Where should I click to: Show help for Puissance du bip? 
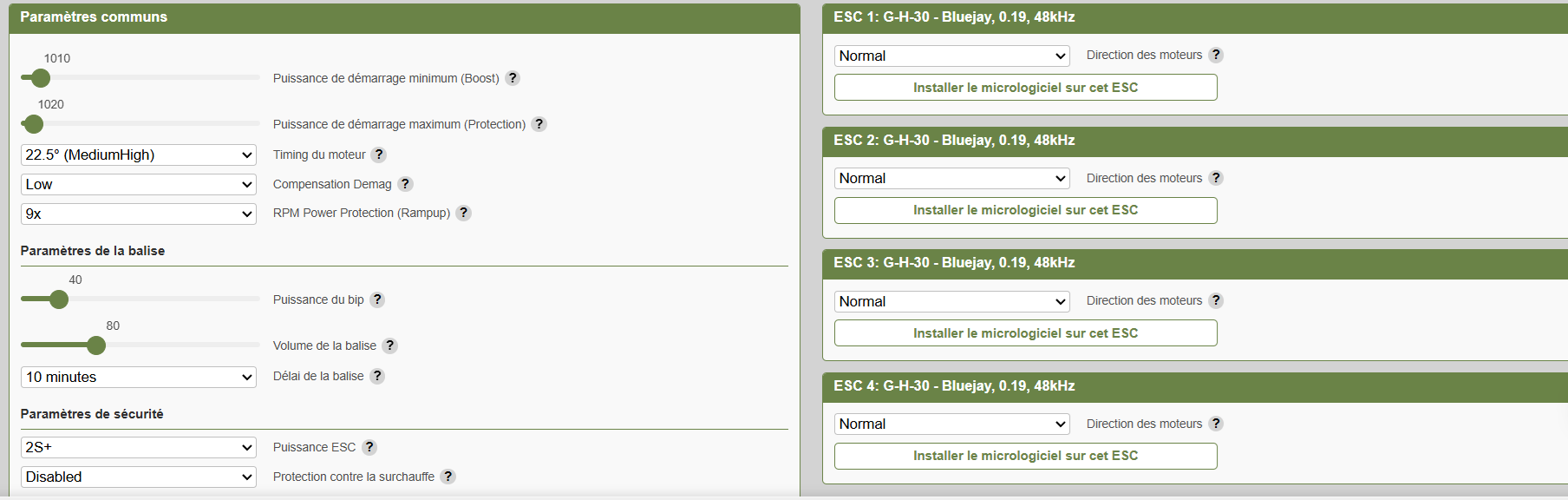(x=377, y=299)
